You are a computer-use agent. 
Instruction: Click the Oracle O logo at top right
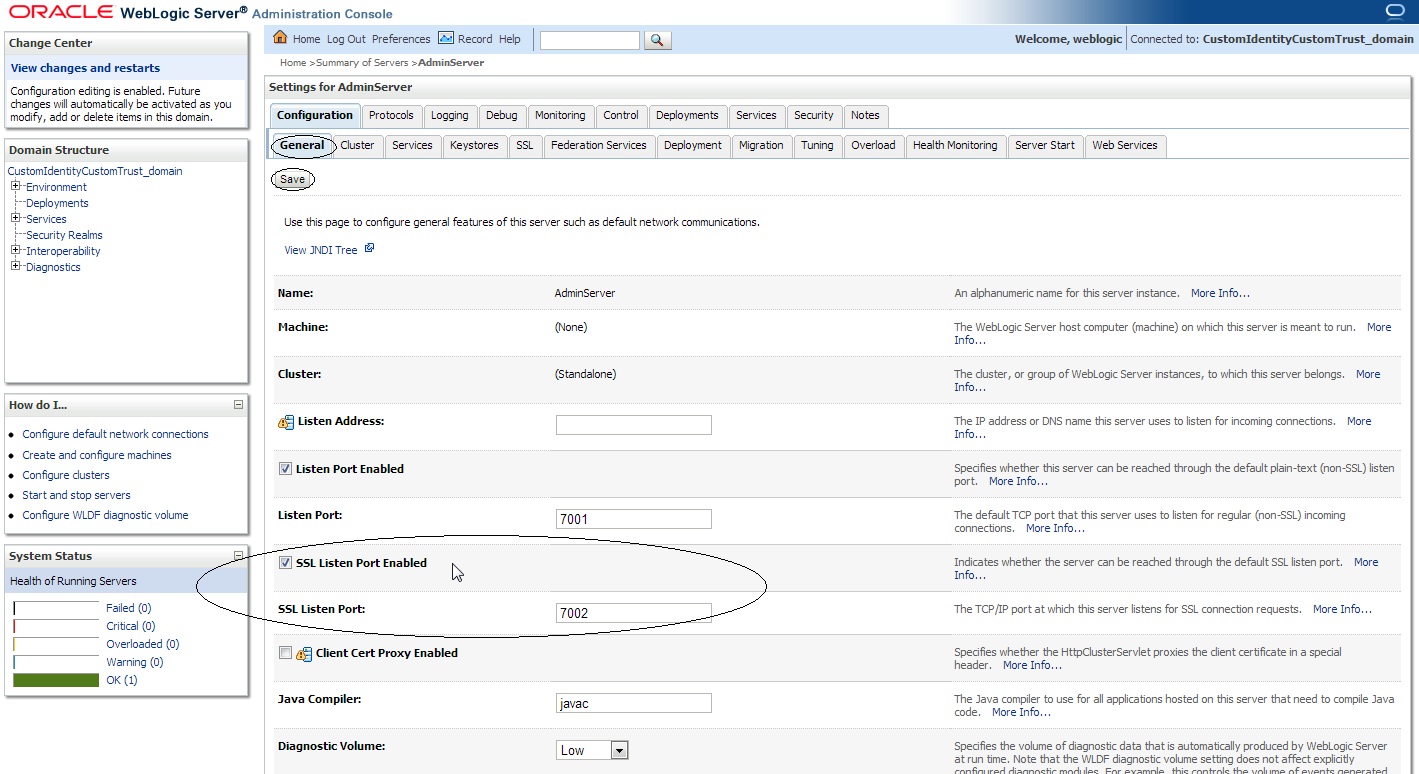point(1396,11)
